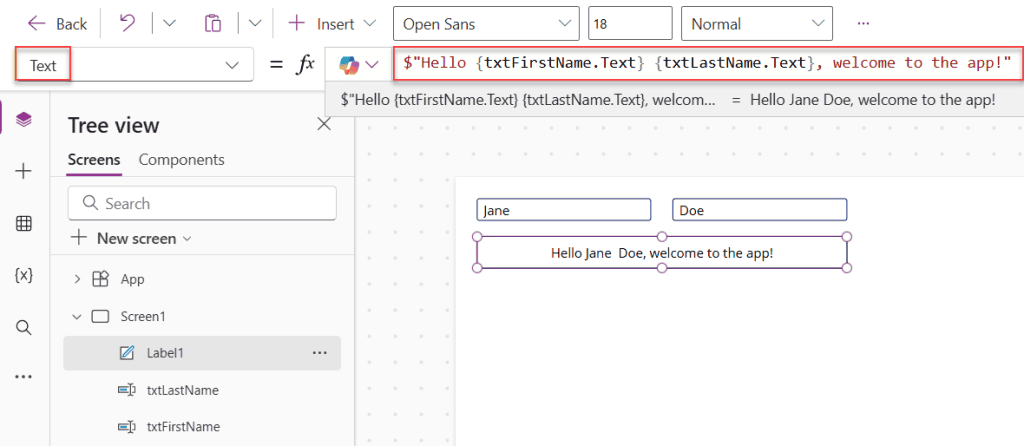The image size is (1024, 446).
Task: Expand the App tree node
Action: pyautogui.click(x=77, y=279)
